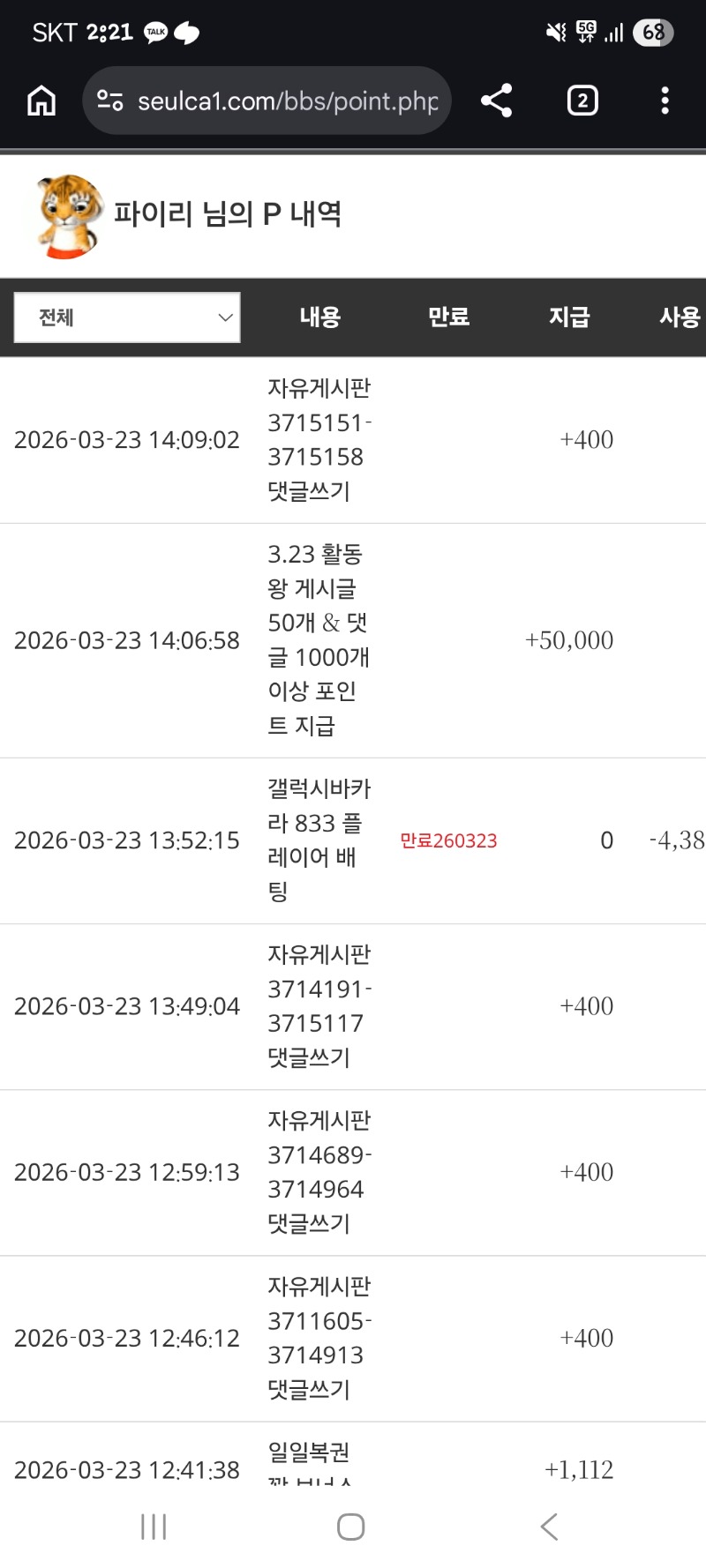Tap the 사용 column header
This screenshot has width=706, height=1568.
pos(680,317)
